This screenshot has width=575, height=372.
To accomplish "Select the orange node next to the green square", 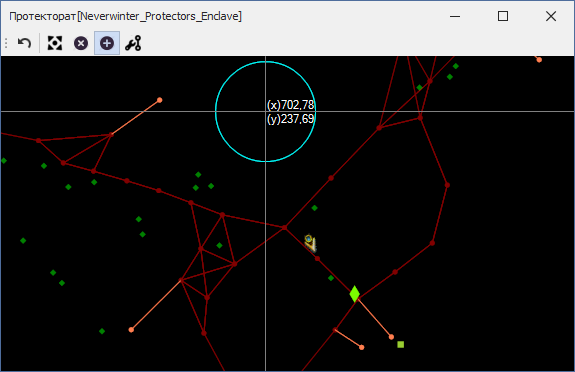I will (391, 337).
